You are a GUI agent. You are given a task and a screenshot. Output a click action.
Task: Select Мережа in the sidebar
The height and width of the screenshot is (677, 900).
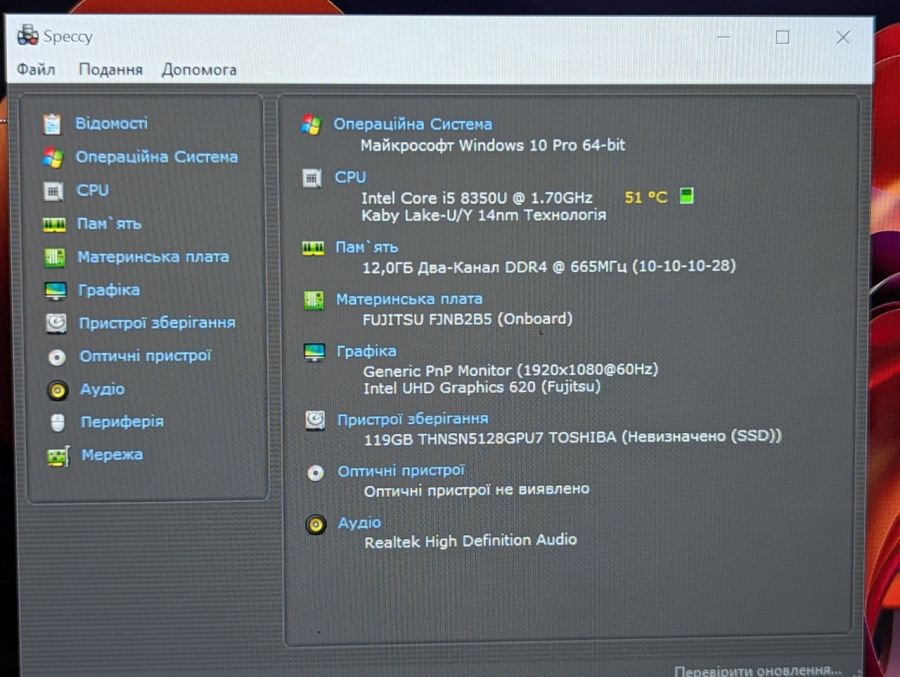(x=112, y=455)
